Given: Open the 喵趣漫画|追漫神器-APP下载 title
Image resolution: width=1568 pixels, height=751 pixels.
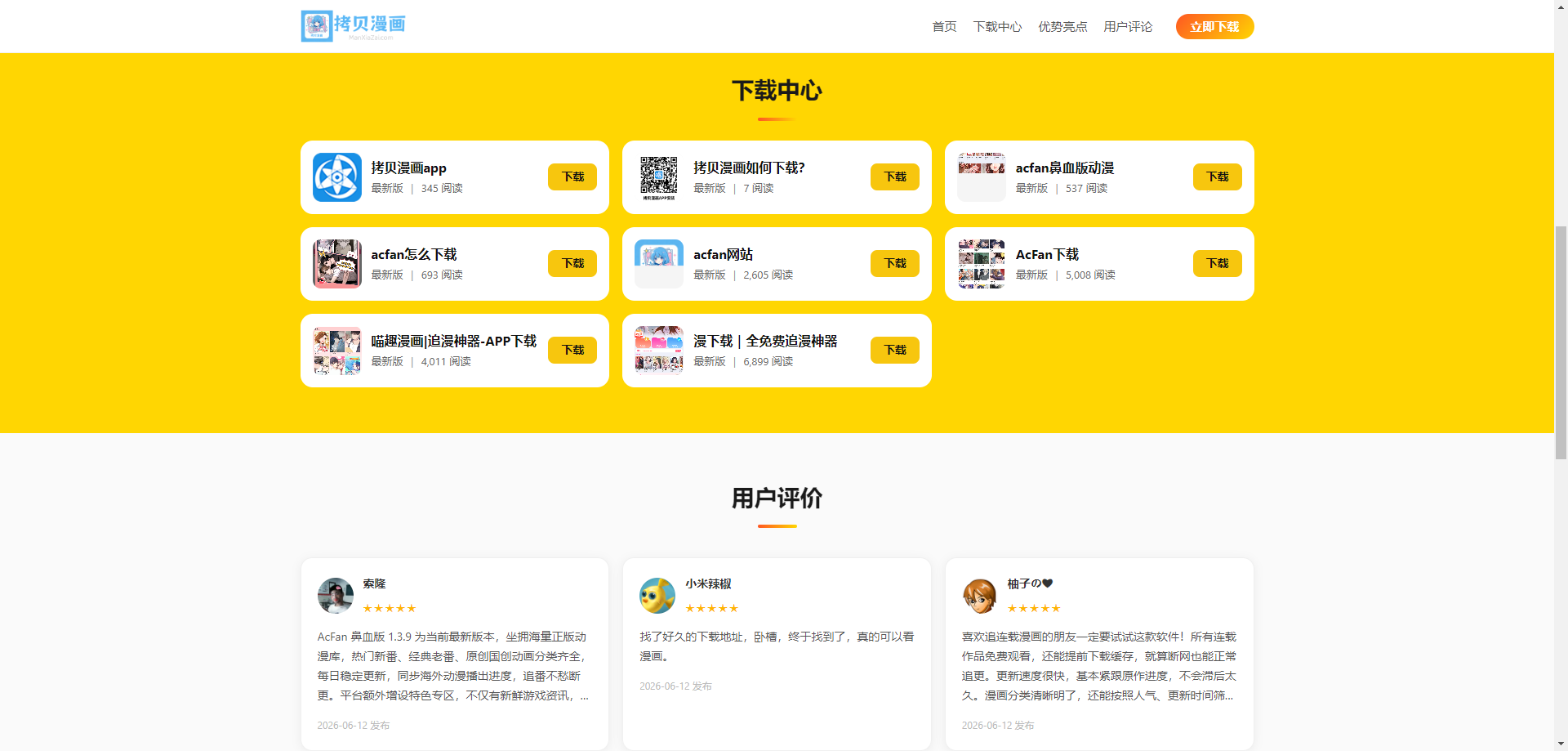Looking at the screenshot, I should (x=453, y=342).
